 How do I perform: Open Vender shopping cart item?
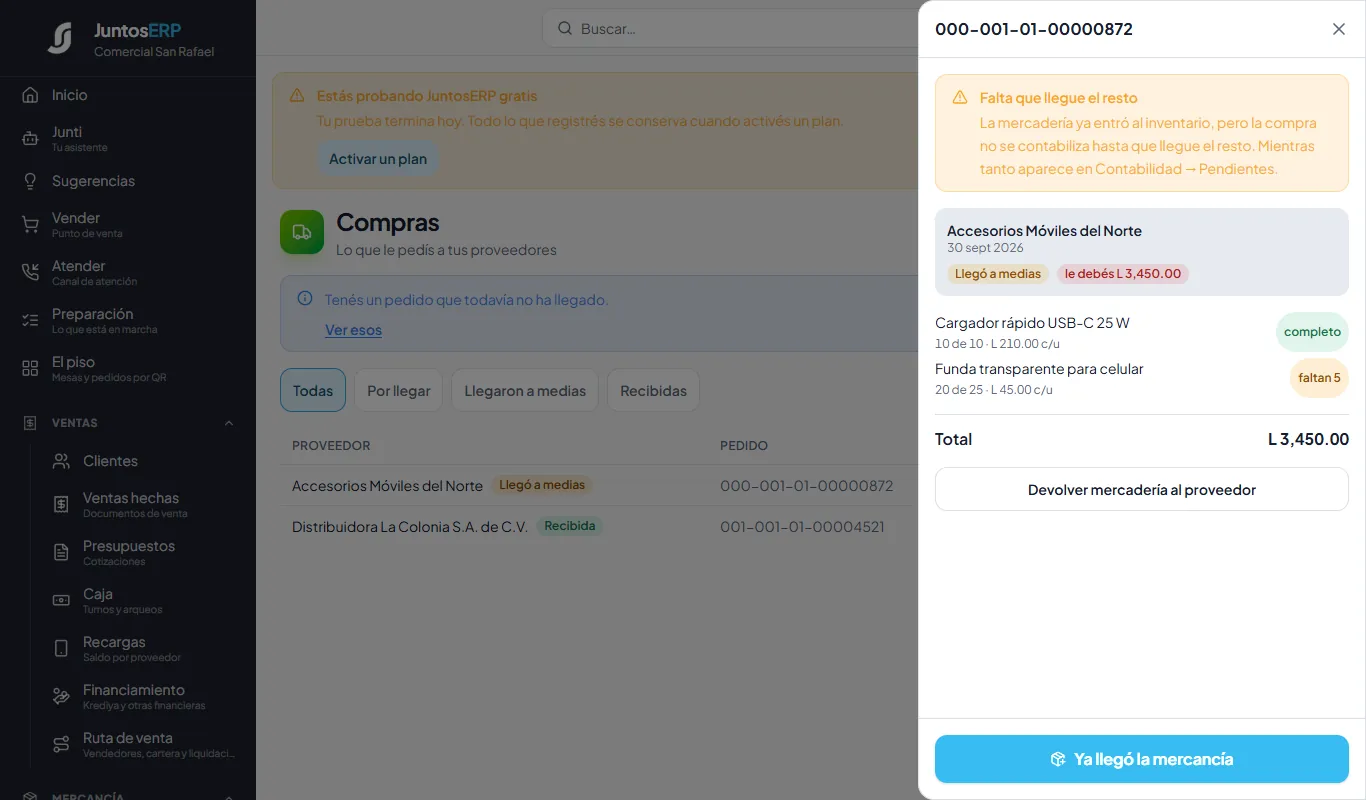pos(128,224)
